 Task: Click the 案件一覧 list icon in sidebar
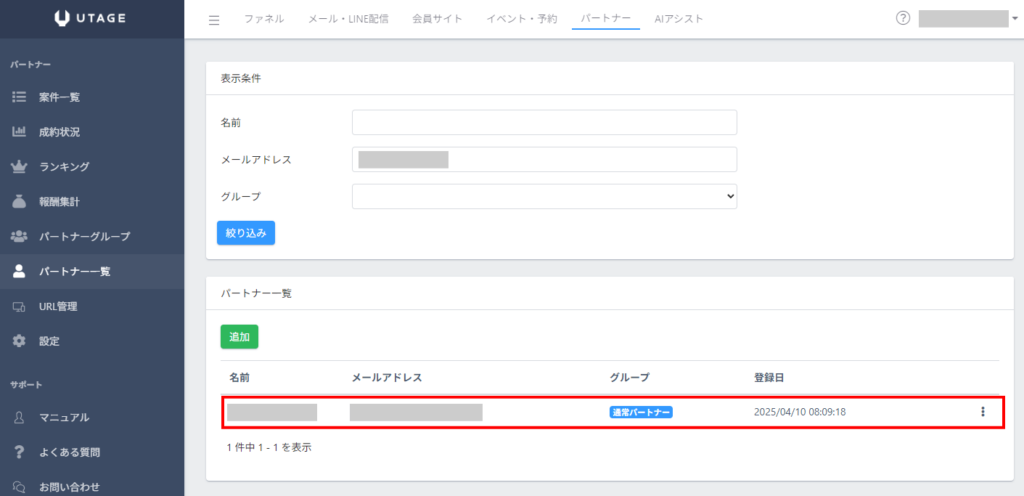(x=18, y=97)
